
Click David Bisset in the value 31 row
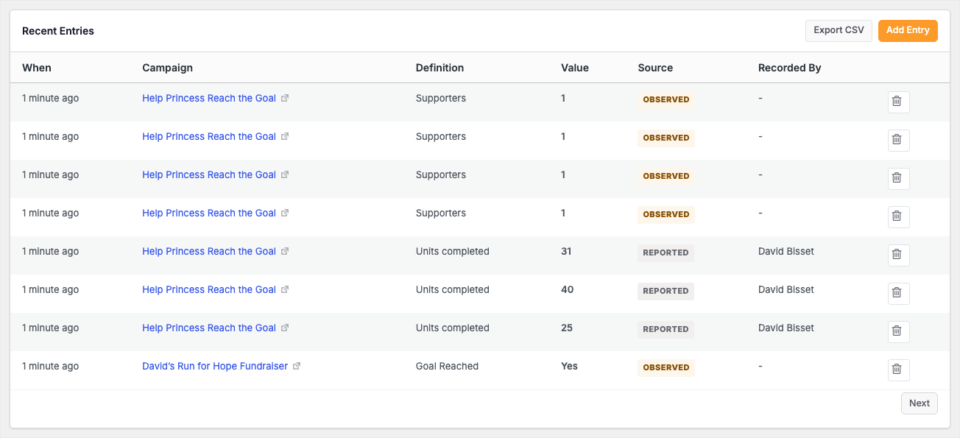tap(786, 251)
